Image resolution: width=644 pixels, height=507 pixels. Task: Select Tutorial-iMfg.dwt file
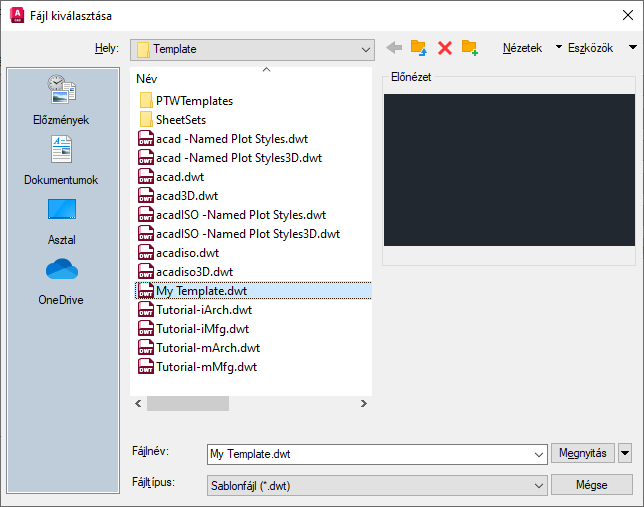(193, 329)
